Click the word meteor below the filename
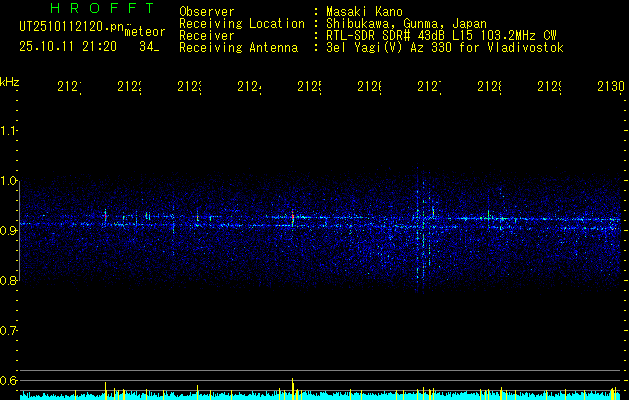 click(x=145, y=32)
